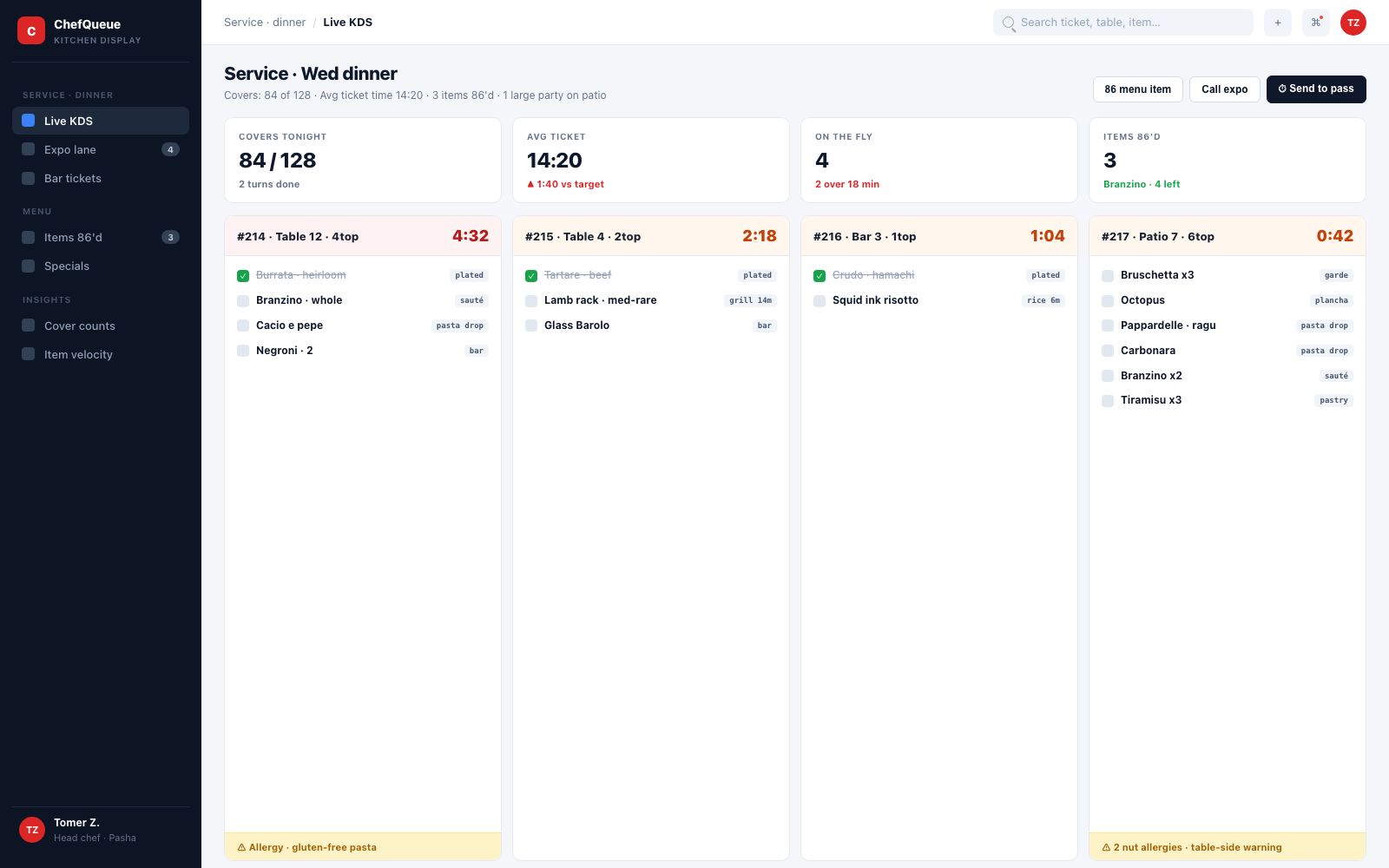Check off Squid ink risotto
The width and height of the screenshot is (1389, 868).
pos(820,301)
